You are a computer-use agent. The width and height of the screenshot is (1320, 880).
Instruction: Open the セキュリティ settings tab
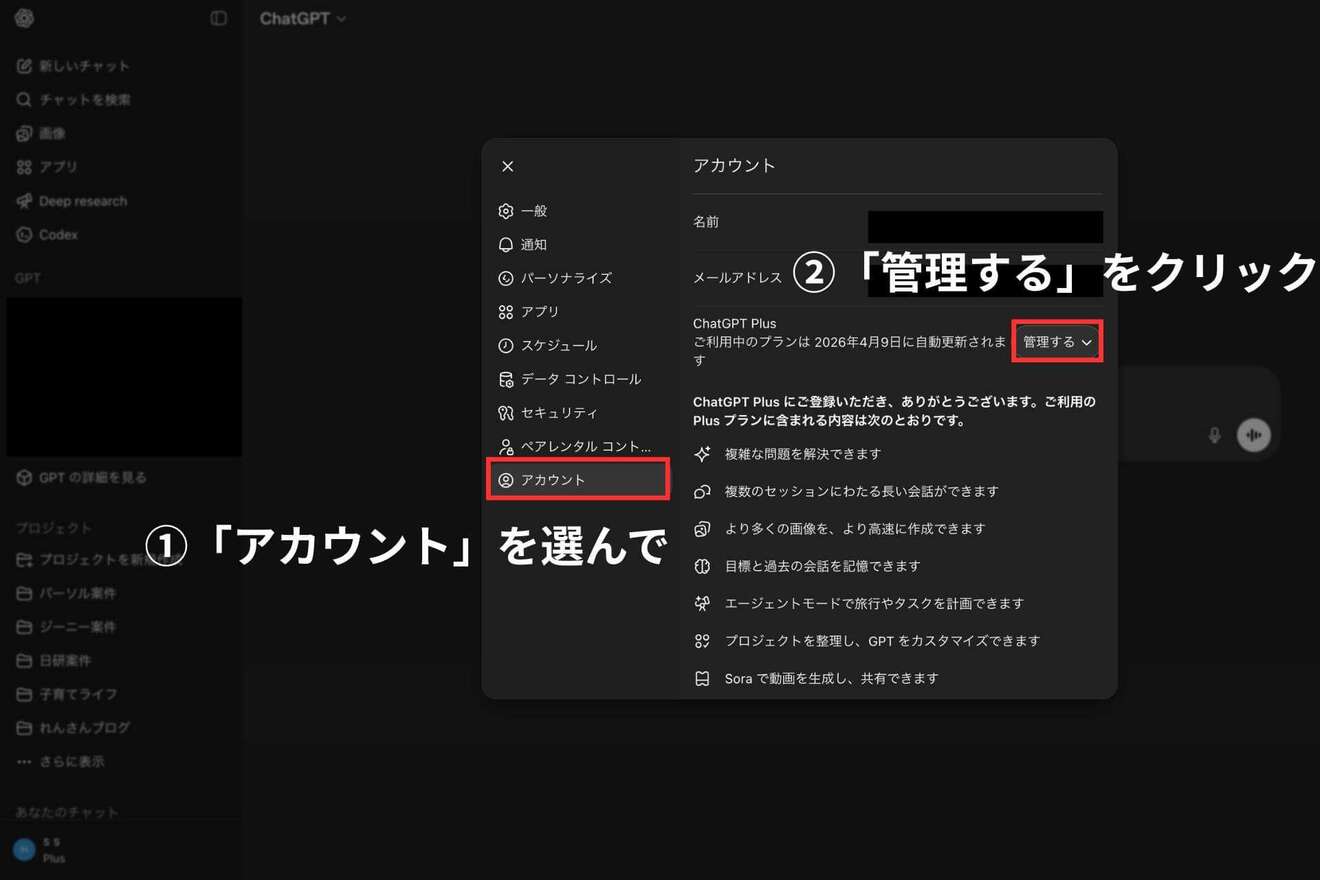(x=578, y=413)
